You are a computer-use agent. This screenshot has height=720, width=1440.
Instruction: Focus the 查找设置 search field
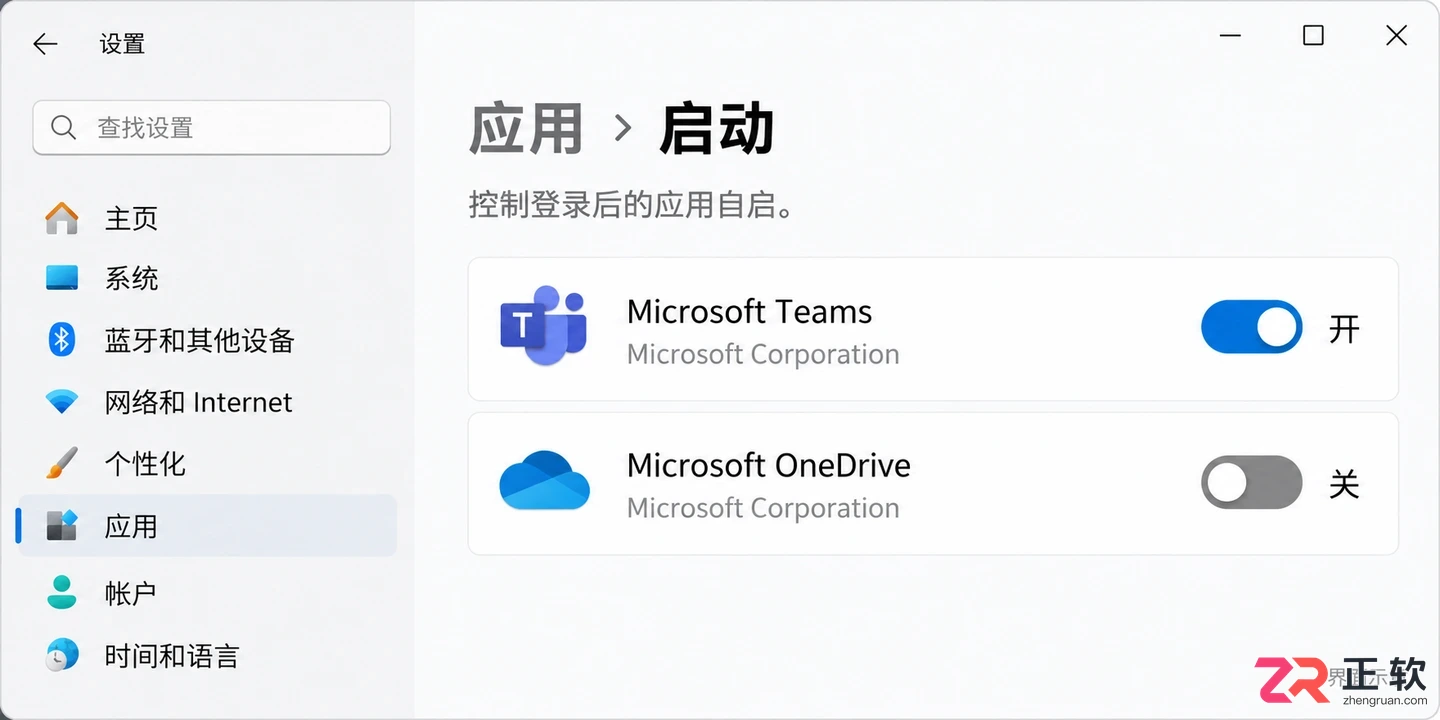click(x=211, y=128)
